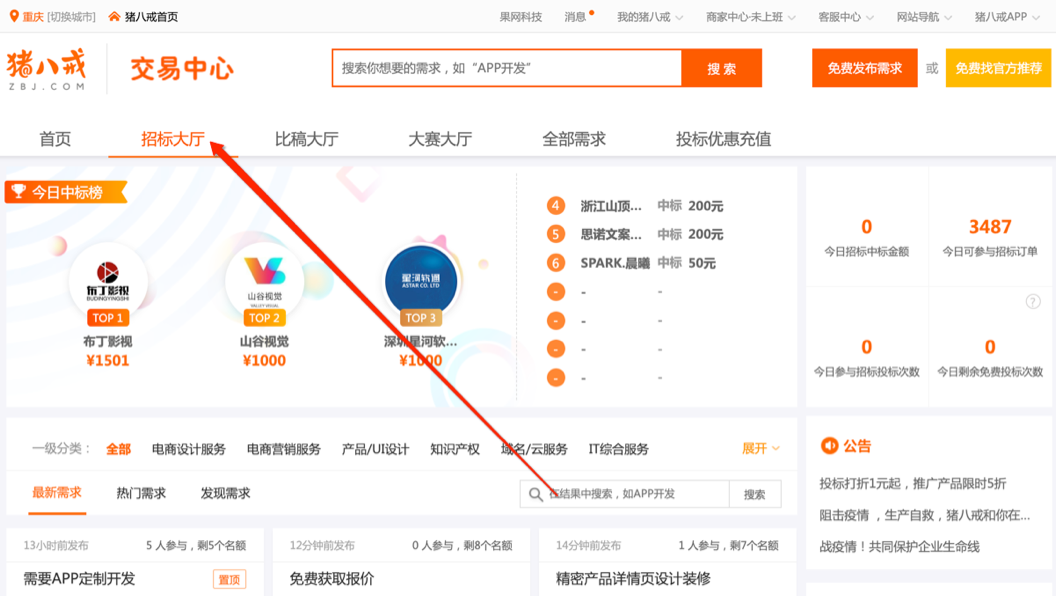This screenshot has width=1056, height=596.
Task: Click the home icon beside 猪八戒首页
Action: (x=114, y=16)
